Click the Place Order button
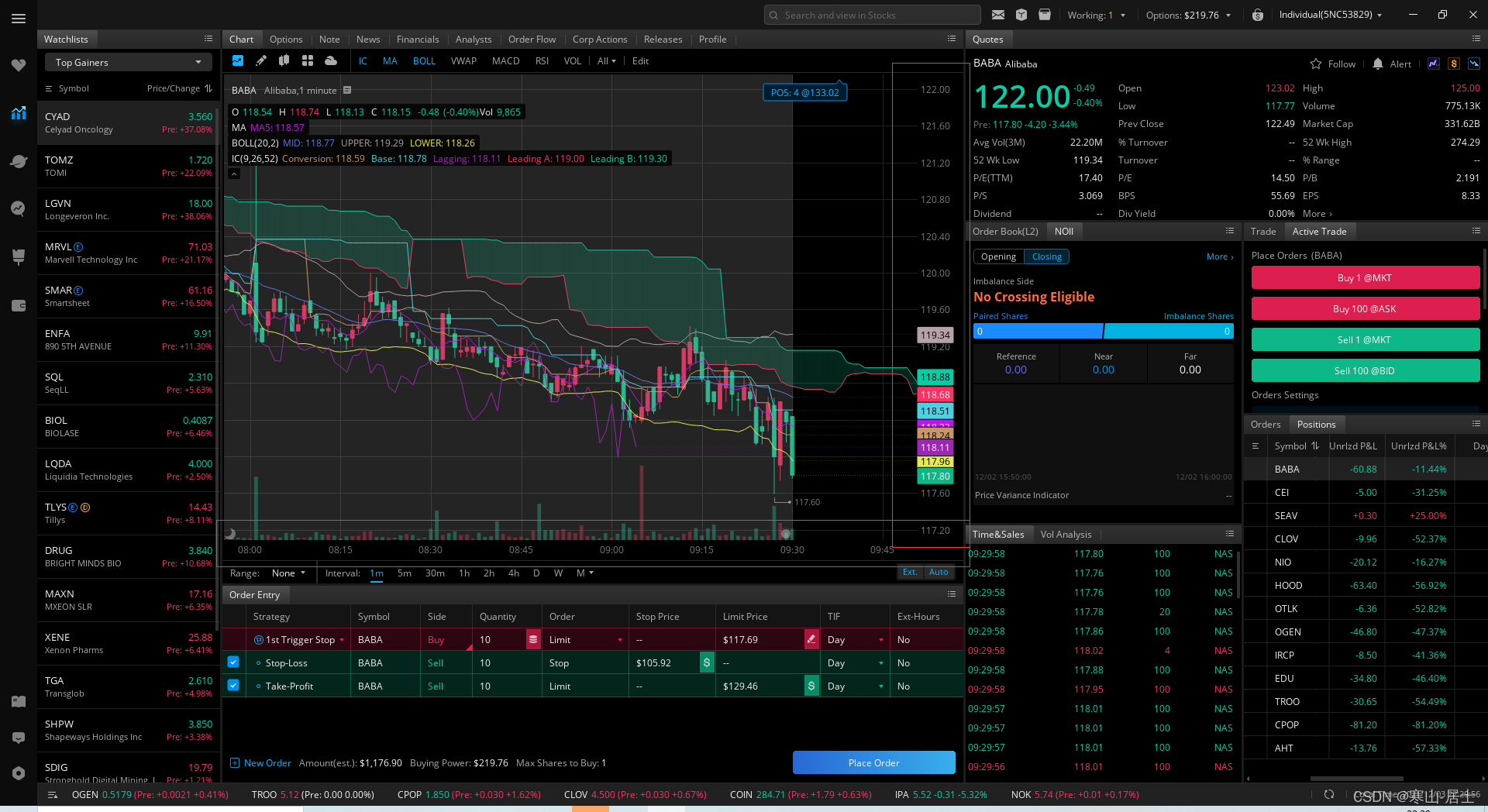1488x812 pixels. (873, 762)
